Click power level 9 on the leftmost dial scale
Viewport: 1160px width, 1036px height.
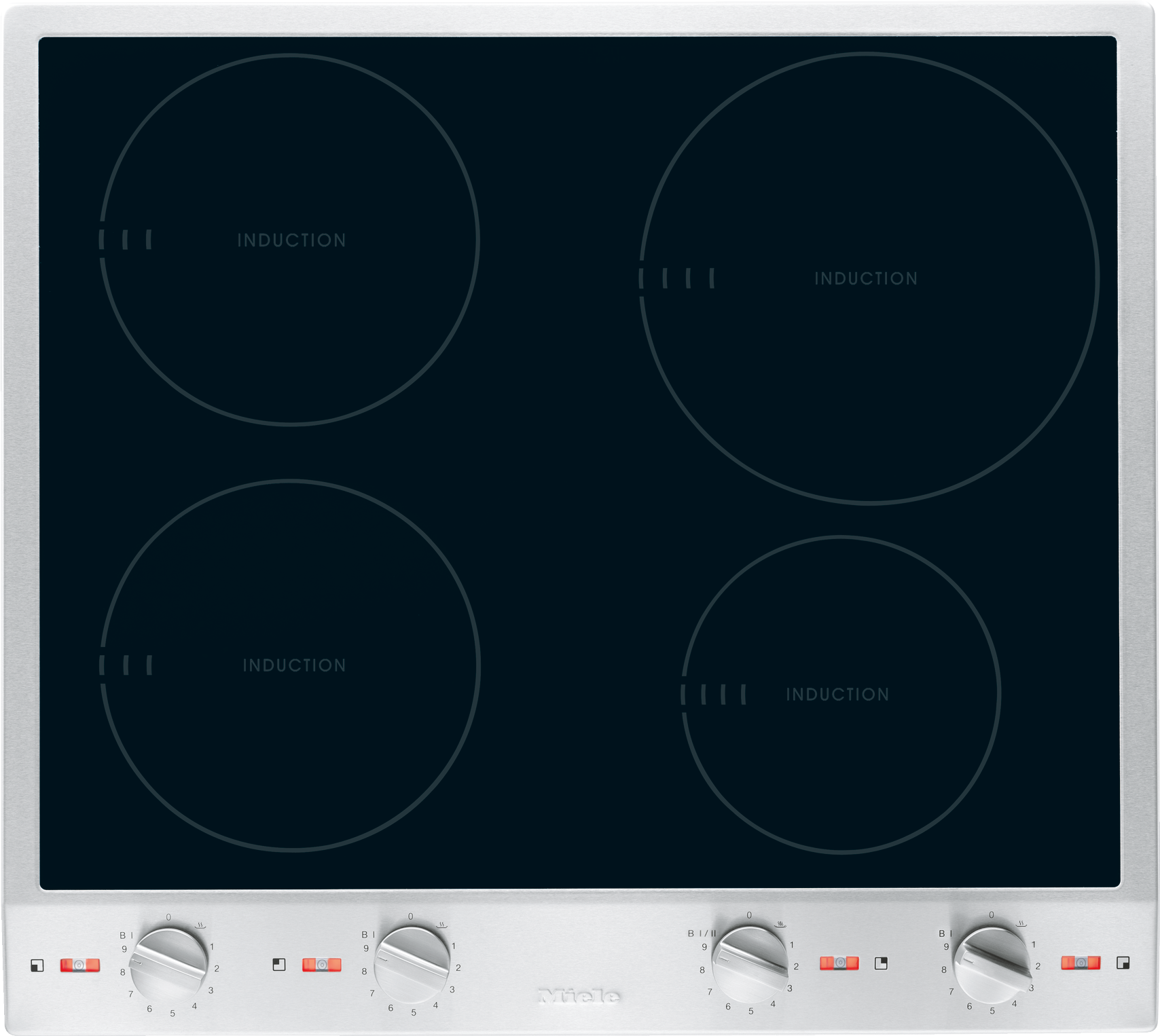(x=124, y=948)
